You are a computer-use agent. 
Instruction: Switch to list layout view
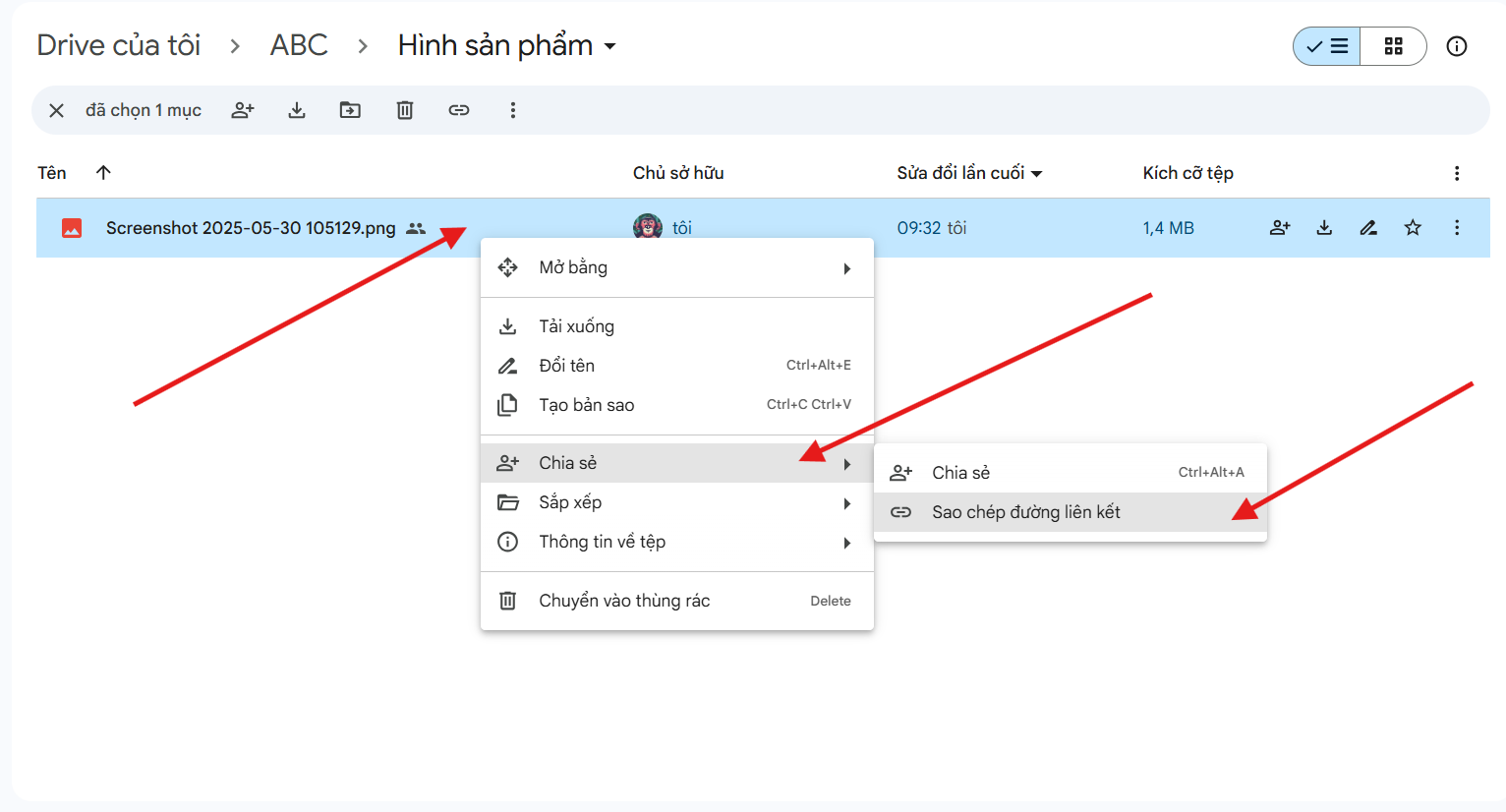[x=1327, y=46]
